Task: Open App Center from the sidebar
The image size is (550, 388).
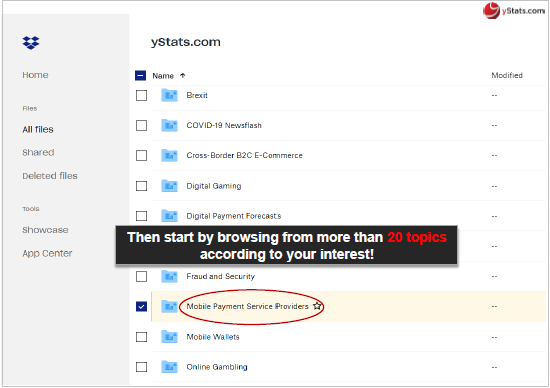Action: (x=47, y=253)
